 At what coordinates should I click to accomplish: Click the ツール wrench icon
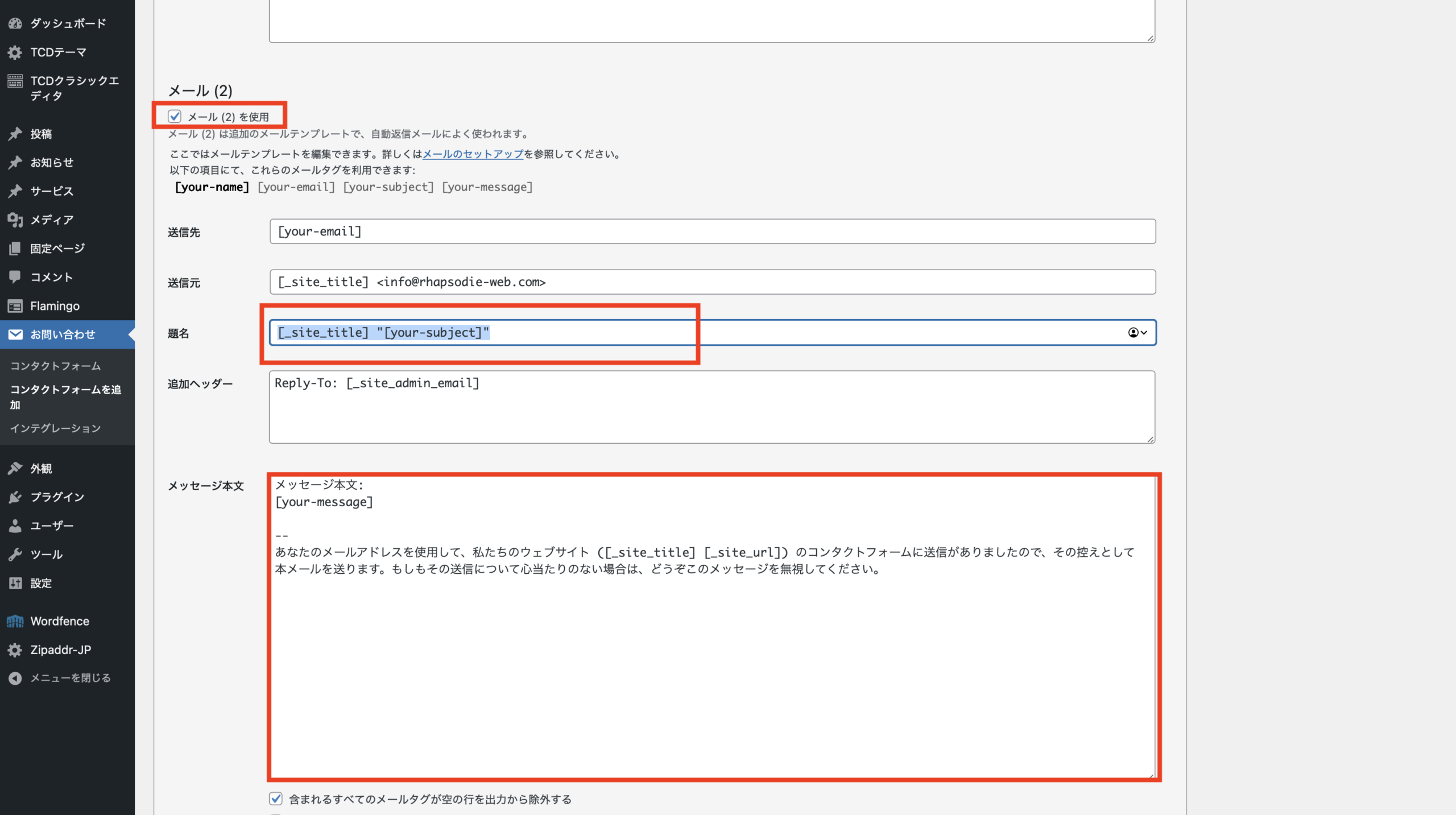pos(15,555)
